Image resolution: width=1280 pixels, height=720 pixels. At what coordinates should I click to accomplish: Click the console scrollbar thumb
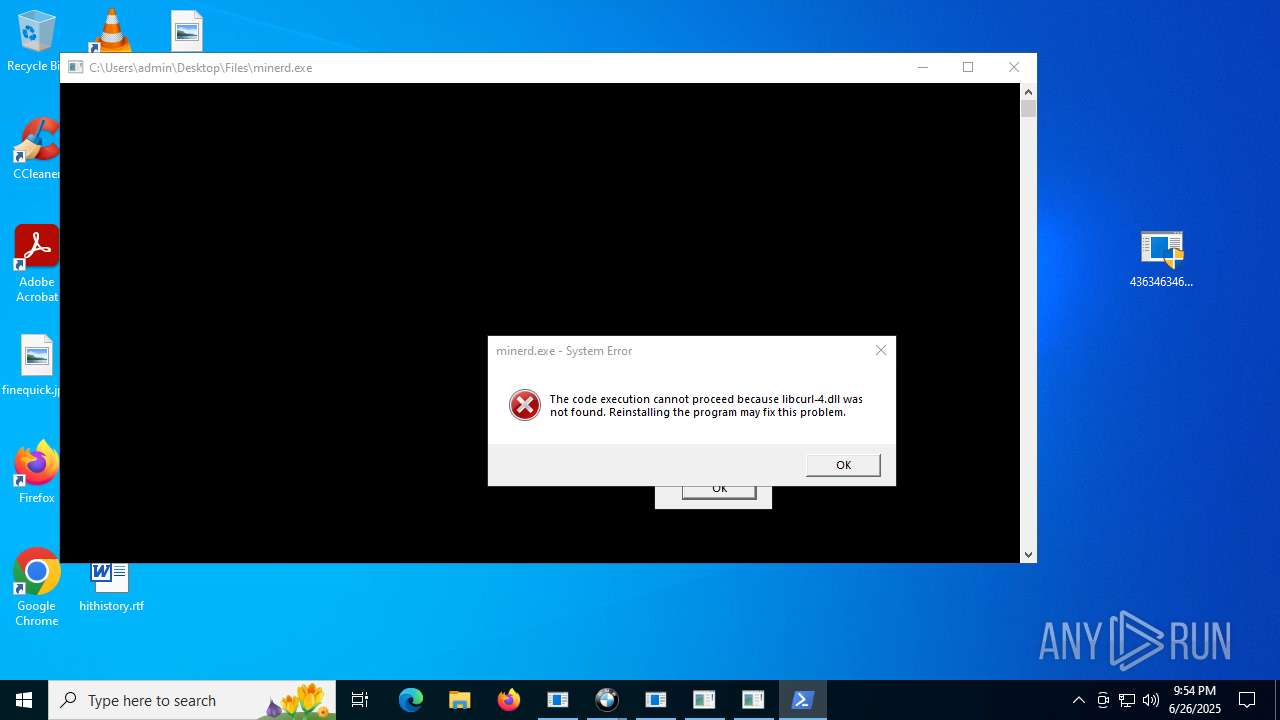[x=1028, y=108]
